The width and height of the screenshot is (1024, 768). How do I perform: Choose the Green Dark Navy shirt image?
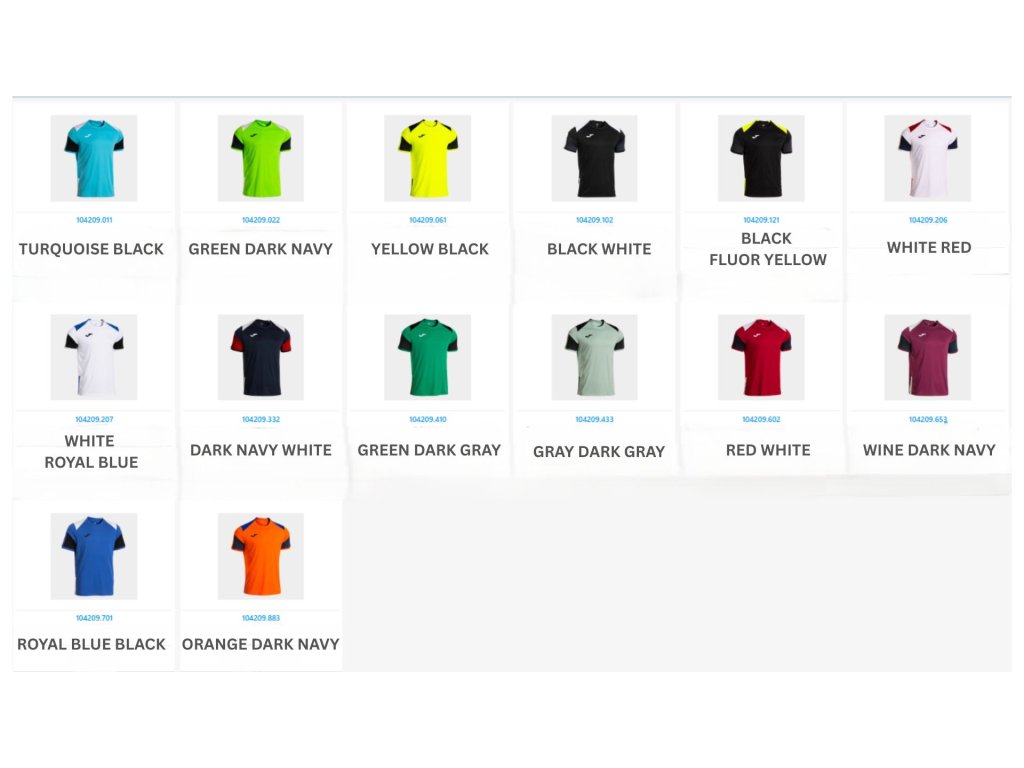coord(261,158)
